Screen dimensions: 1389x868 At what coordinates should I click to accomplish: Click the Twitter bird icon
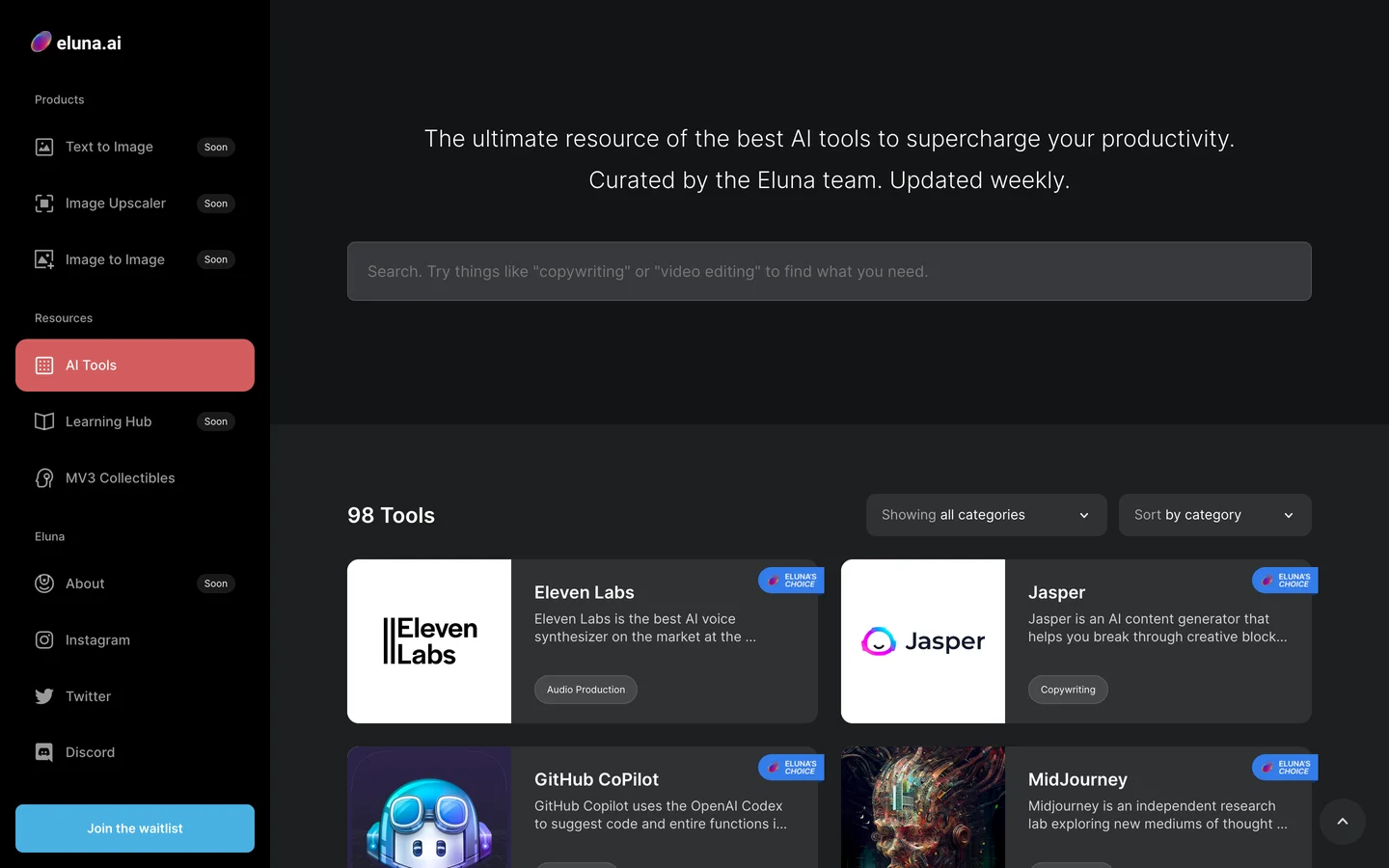click(44, 696)
